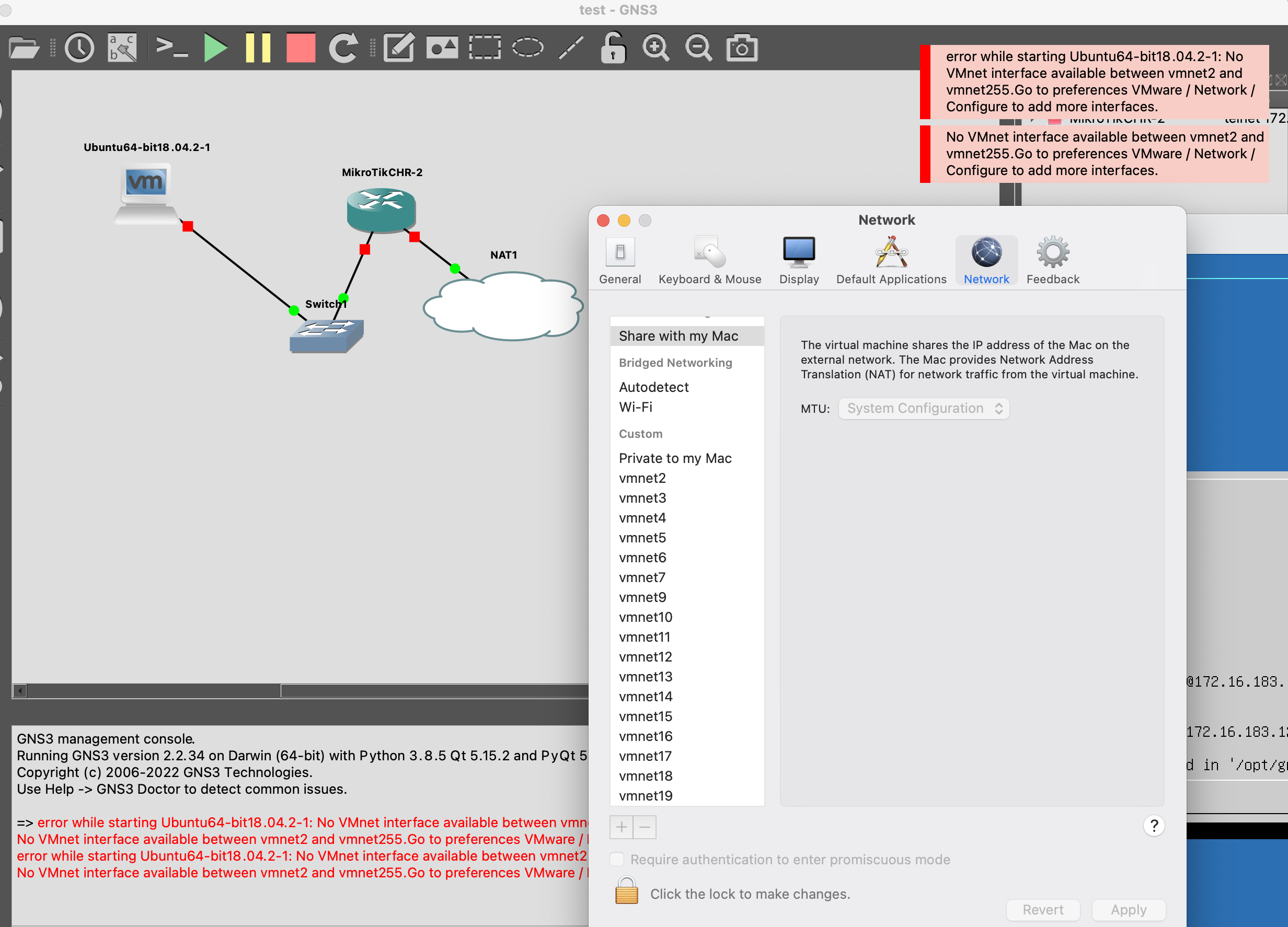Apply the network configuration changes
1288x927 pixels.
click(x=1129, y=910)
